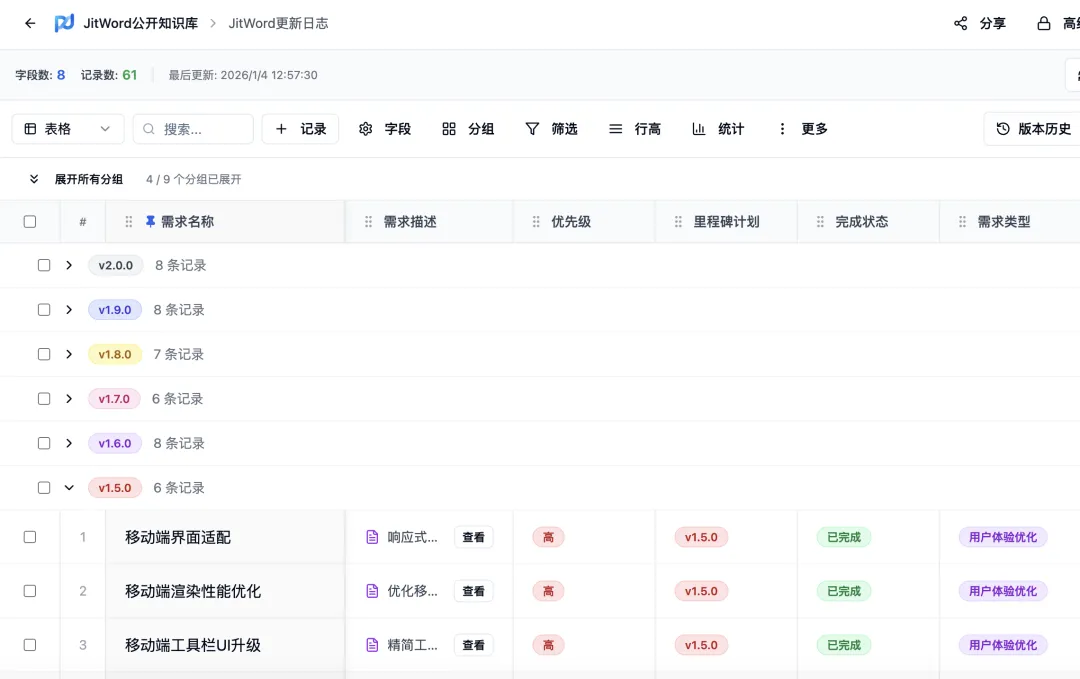Click 8 条记录 text beside v2.0.0
Image resolution: width=1080 pixels, height=679 pixels.
[x=180, y=265]
